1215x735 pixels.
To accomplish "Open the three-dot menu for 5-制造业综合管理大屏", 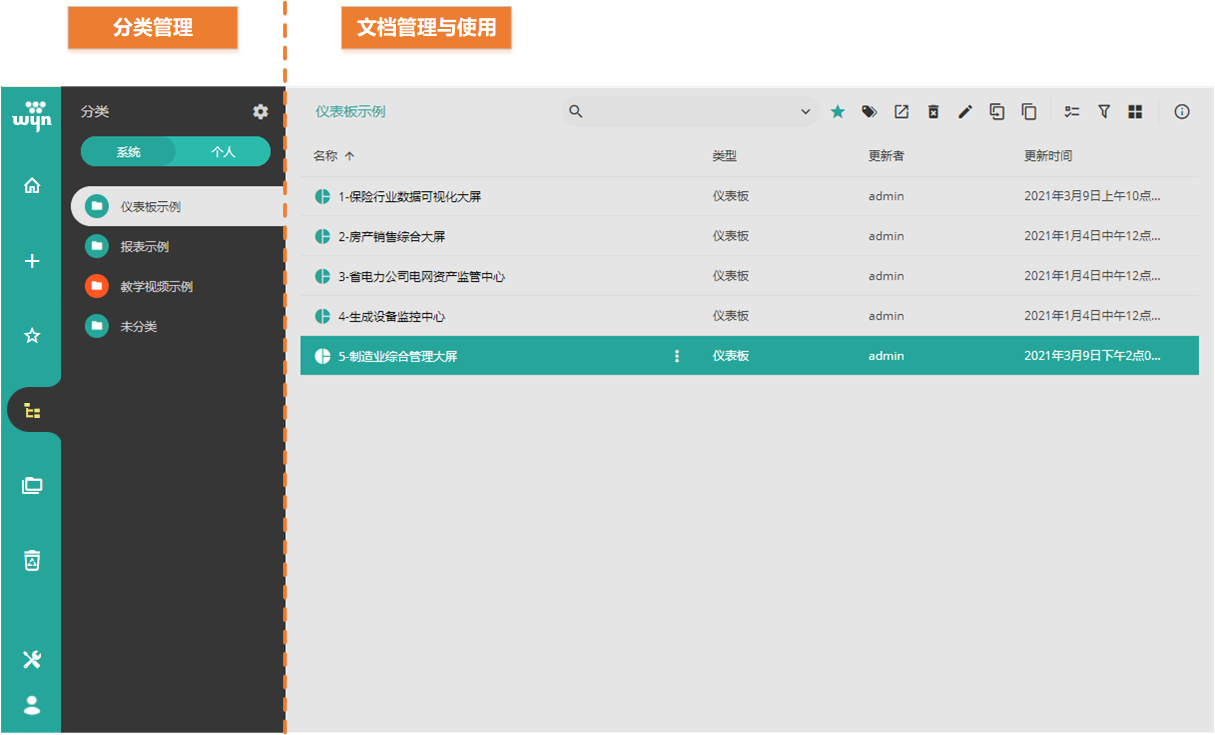I will tap(677, 356).
